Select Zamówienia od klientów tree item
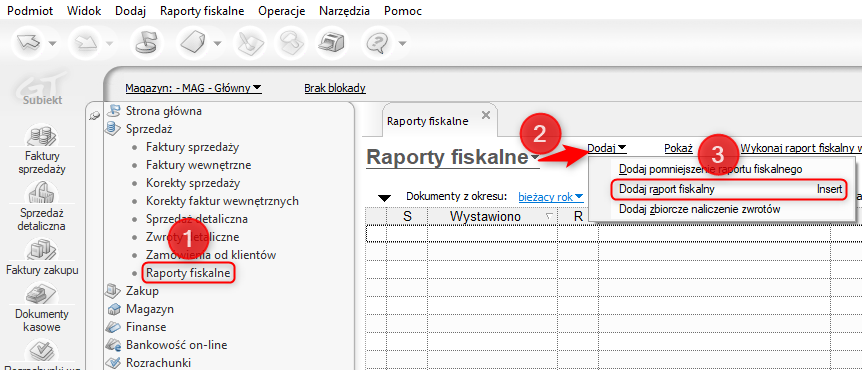 [211, 255]
